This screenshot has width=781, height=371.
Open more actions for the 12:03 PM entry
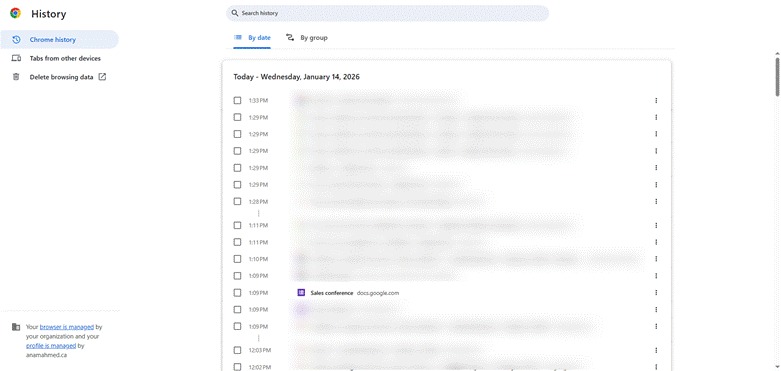[656, 351]
